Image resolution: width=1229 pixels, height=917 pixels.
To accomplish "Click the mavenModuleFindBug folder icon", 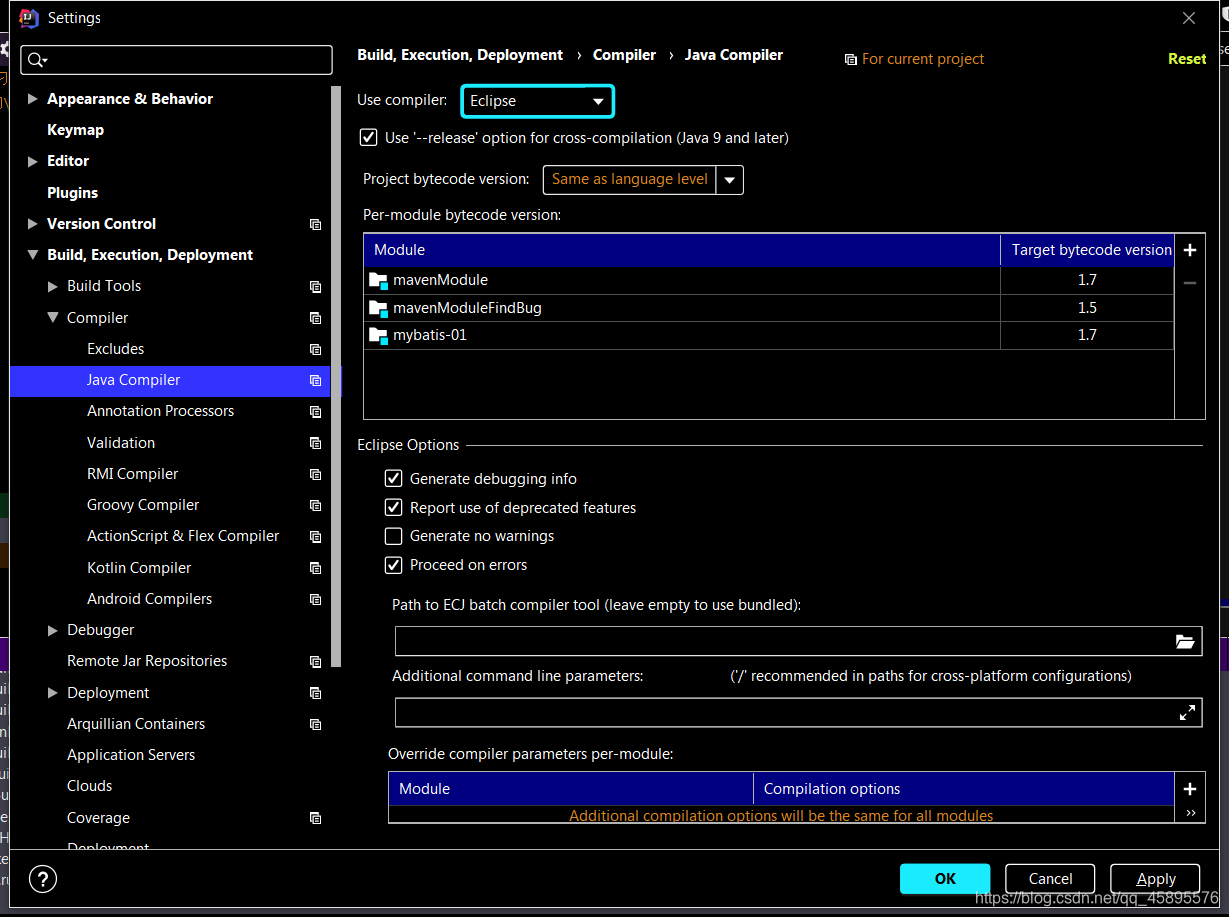I will [378, 309].
